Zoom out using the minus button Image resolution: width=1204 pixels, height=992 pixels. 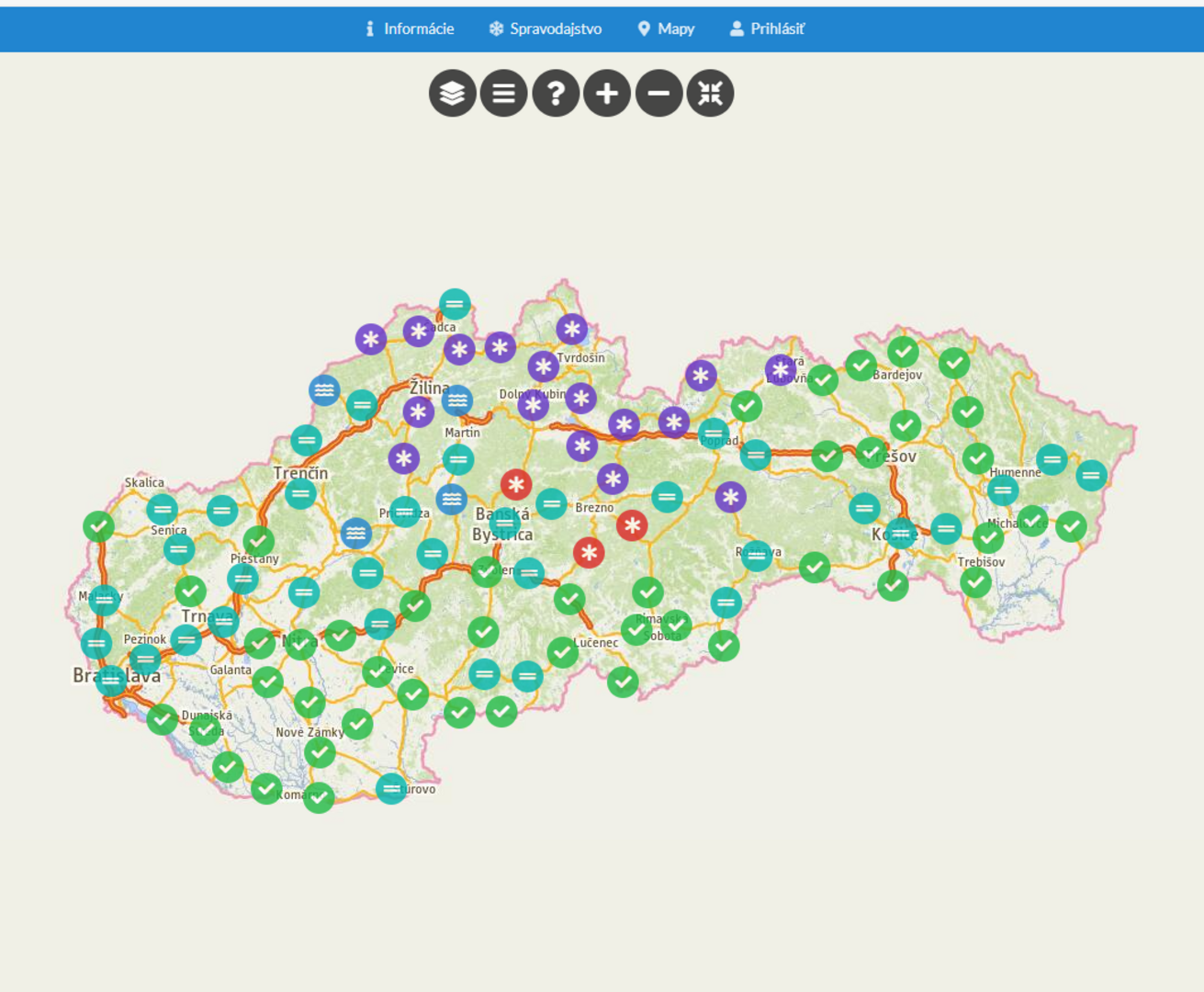point(658,93)
